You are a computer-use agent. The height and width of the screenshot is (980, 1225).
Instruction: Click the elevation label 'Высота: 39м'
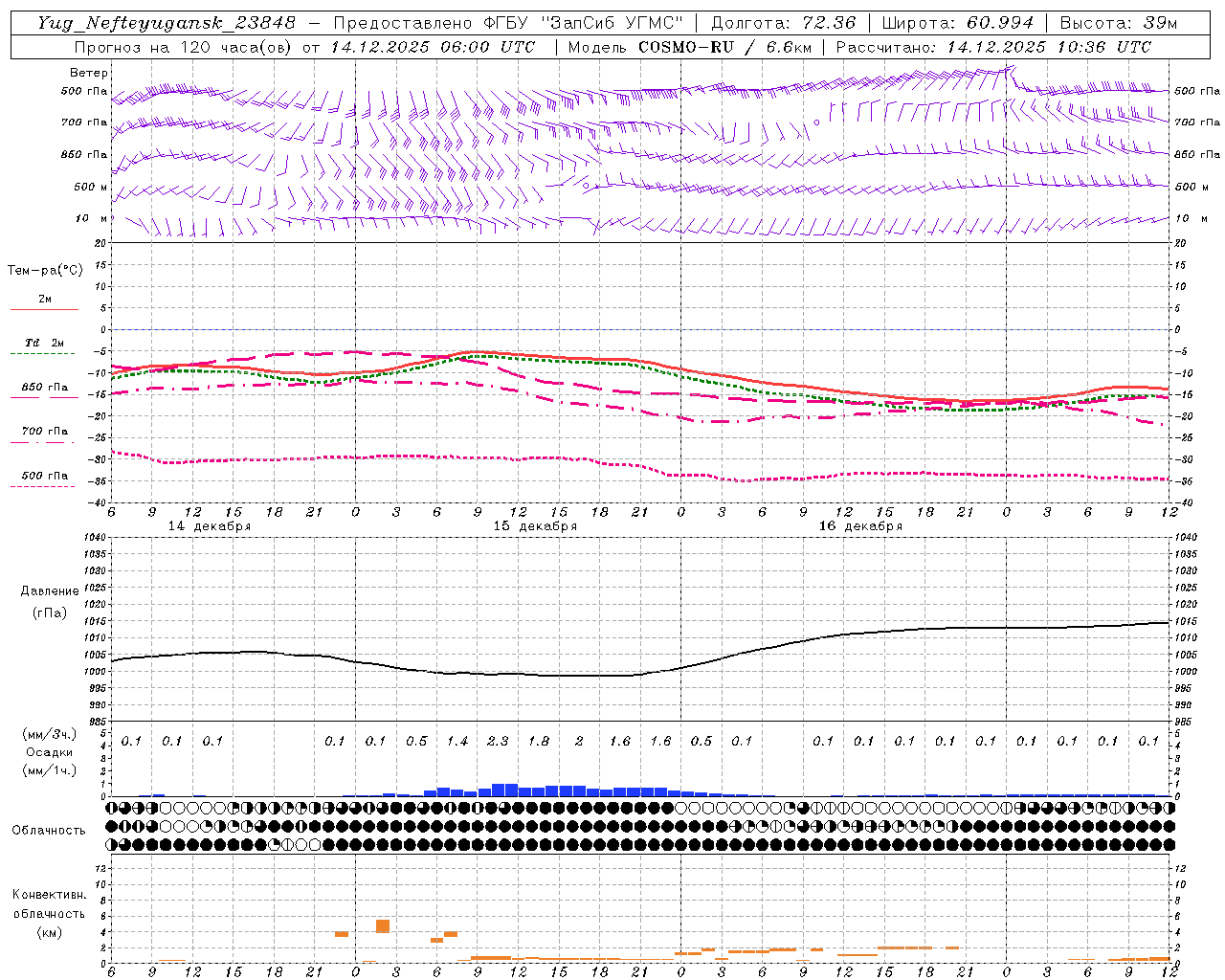pos(1119,23)
